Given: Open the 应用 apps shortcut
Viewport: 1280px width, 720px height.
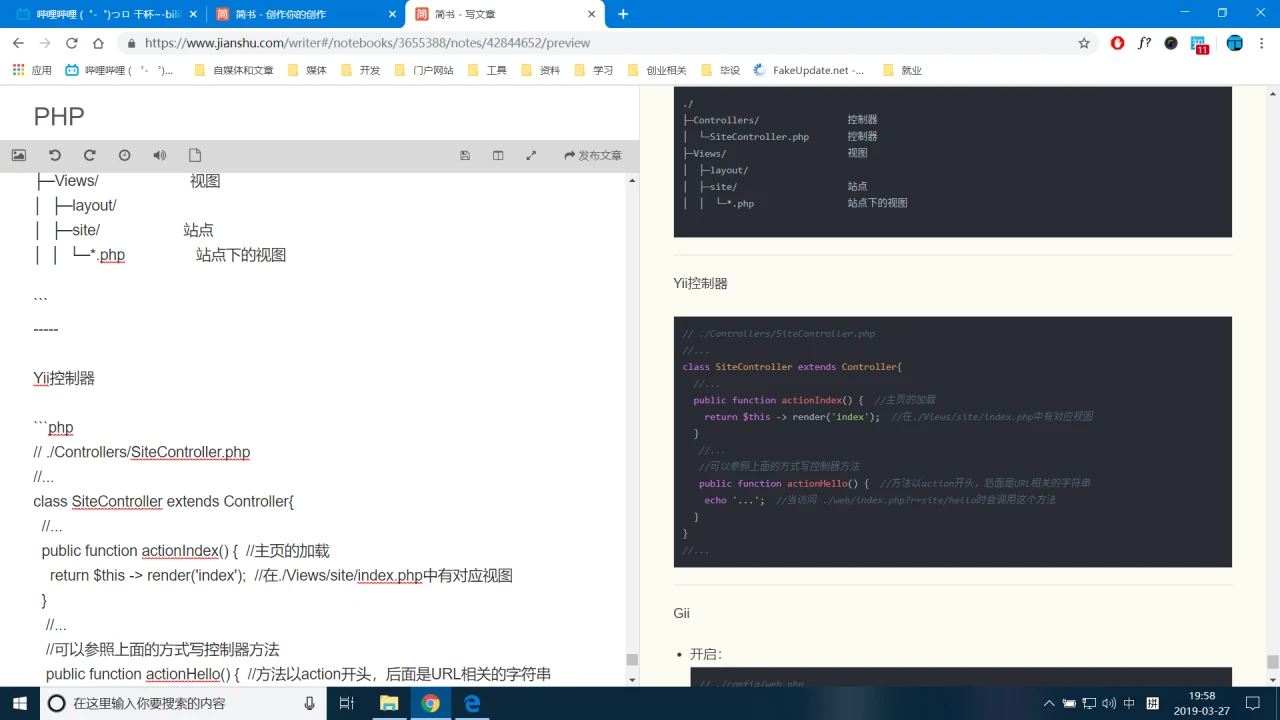Looking at the screenshot, I should click(x=32, y=71).
